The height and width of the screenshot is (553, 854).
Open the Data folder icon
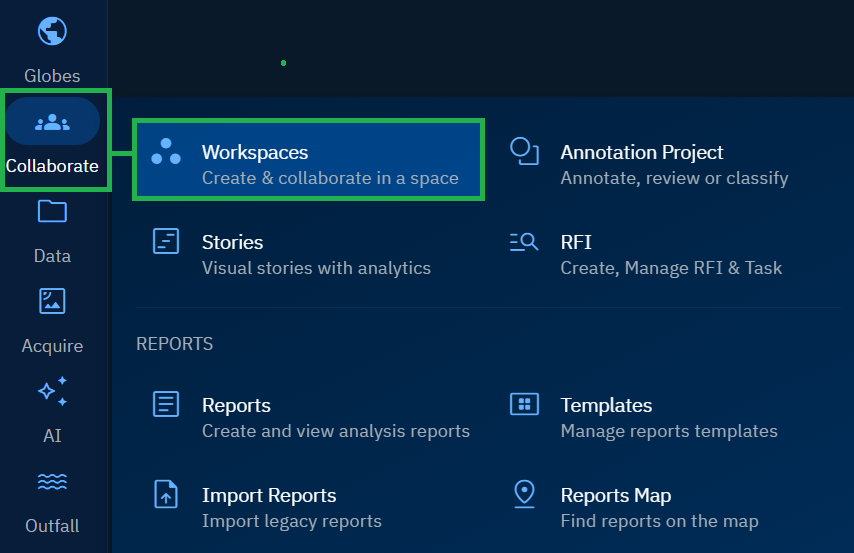coord(52,211)
